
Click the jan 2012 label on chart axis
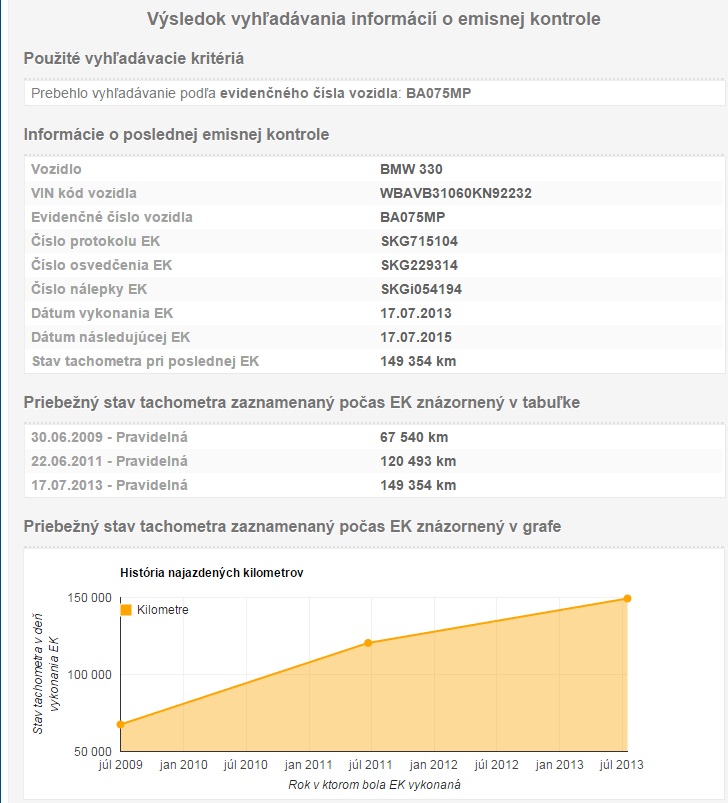[433, 765]
